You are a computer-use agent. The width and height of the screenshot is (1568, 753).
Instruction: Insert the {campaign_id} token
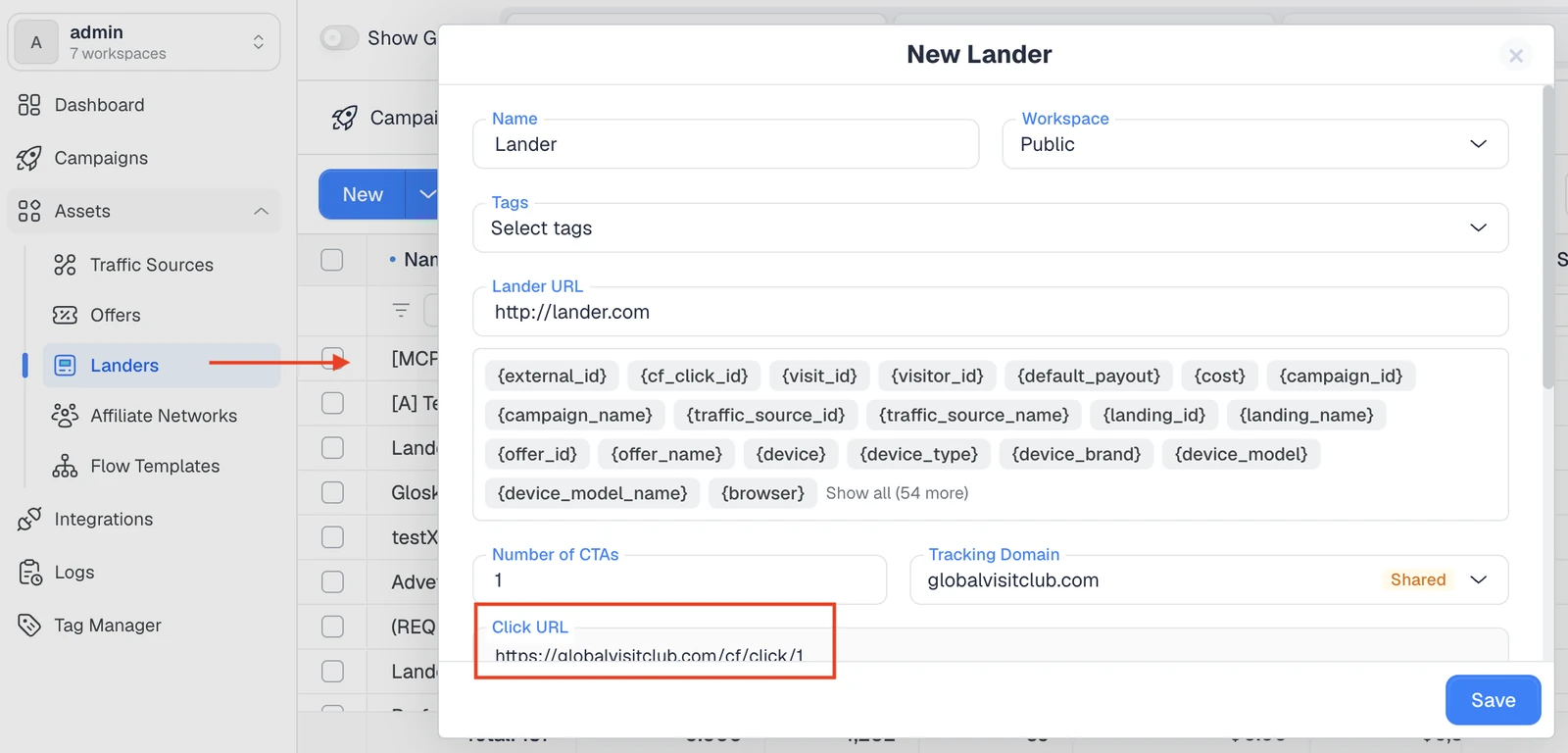coord(1341,376)
